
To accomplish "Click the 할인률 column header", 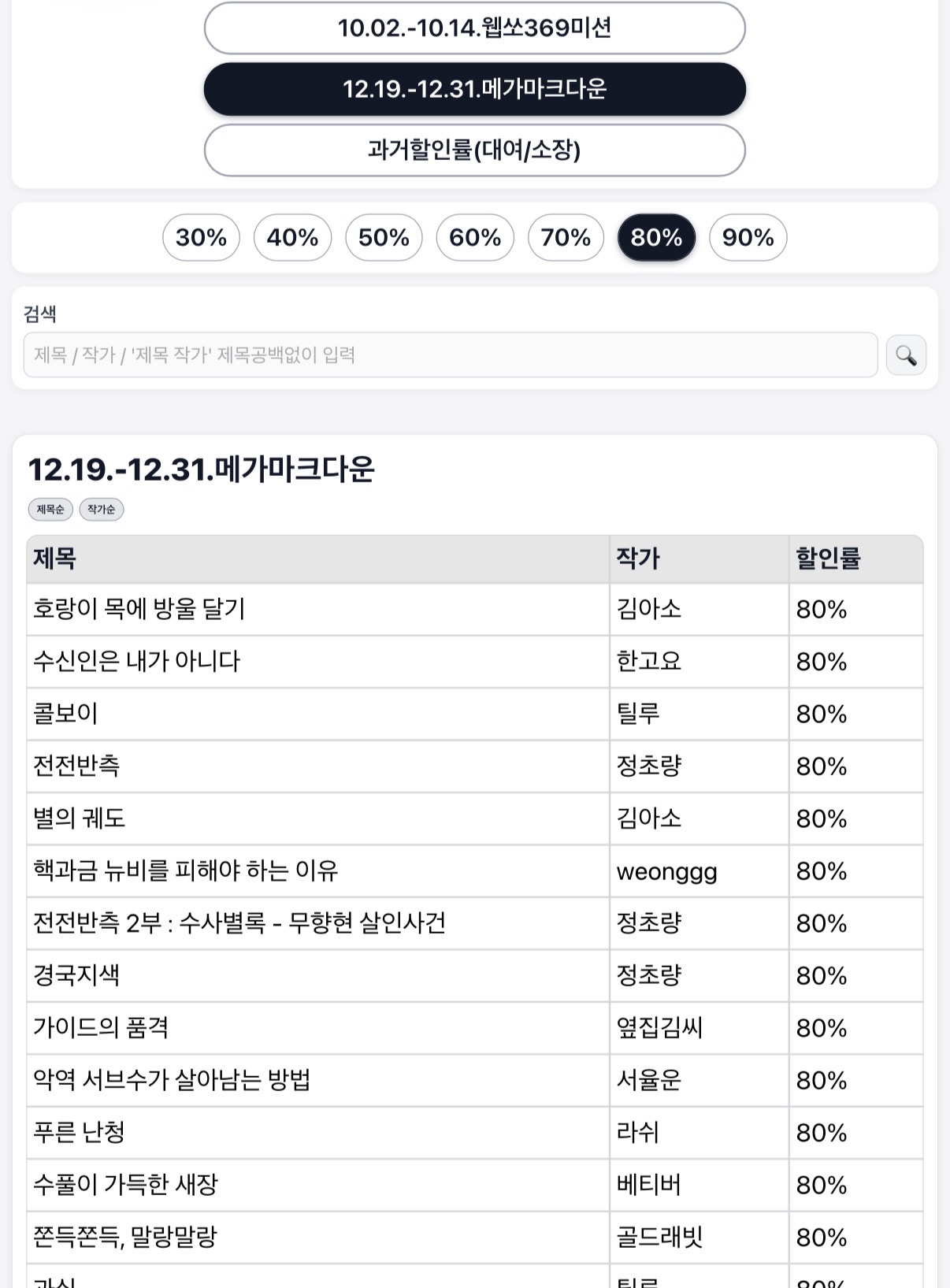I will (x=828, y=559).
